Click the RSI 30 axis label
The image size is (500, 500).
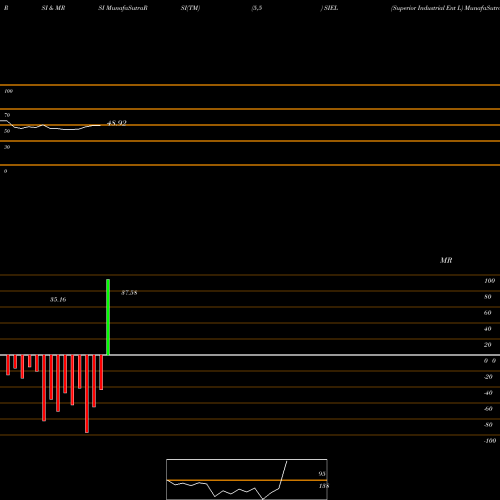click(x=7, y=147)
